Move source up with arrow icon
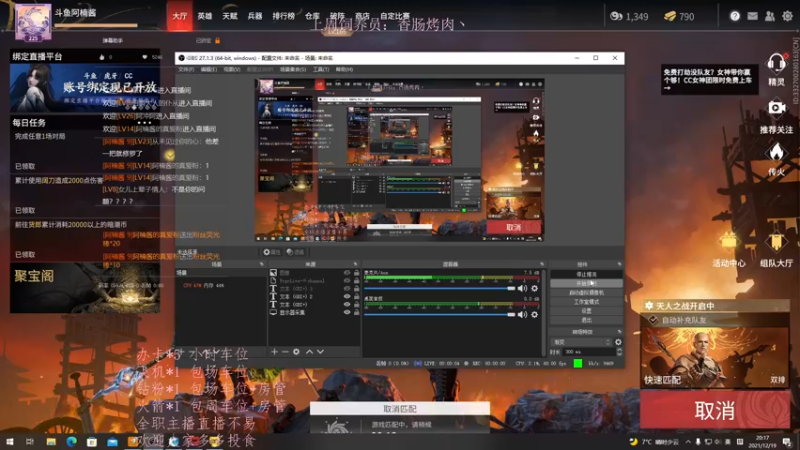800x450 pixels. pyautogui.click(x=309, y=352)
